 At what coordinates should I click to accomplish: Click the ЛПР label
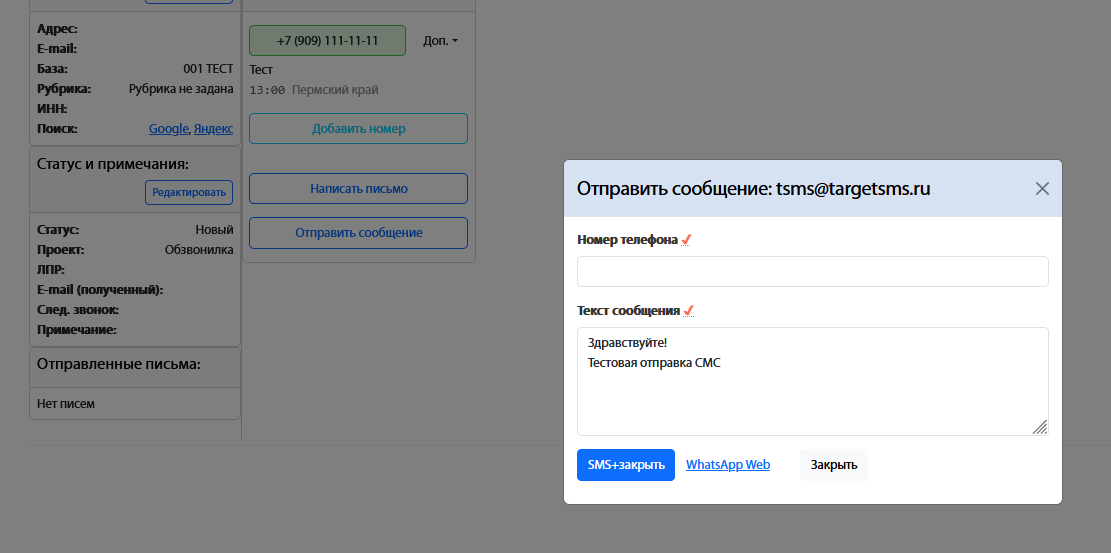coord(51,269)
